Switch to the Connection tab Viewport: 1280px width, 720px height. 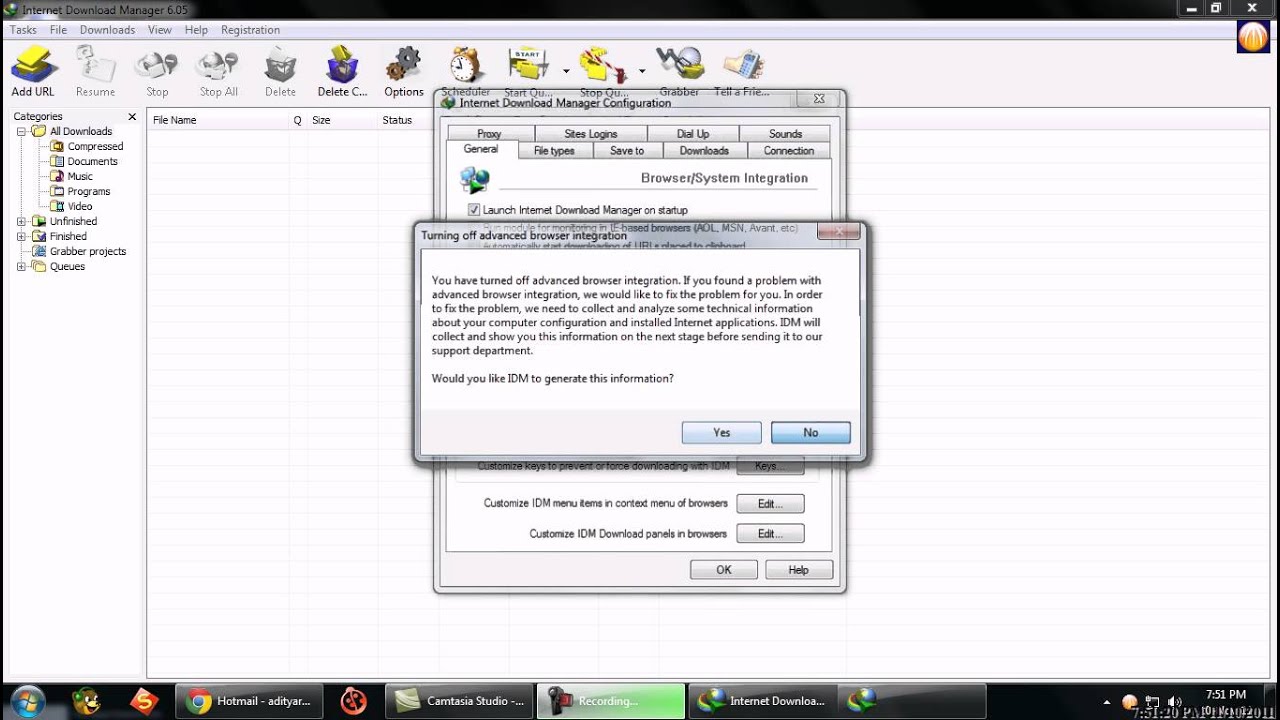789,151
